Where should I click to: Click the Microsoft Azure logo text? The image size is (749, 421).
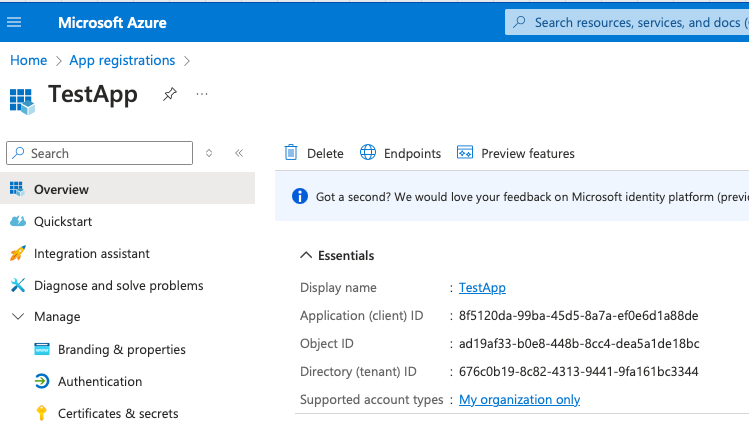tap(112, 22)
